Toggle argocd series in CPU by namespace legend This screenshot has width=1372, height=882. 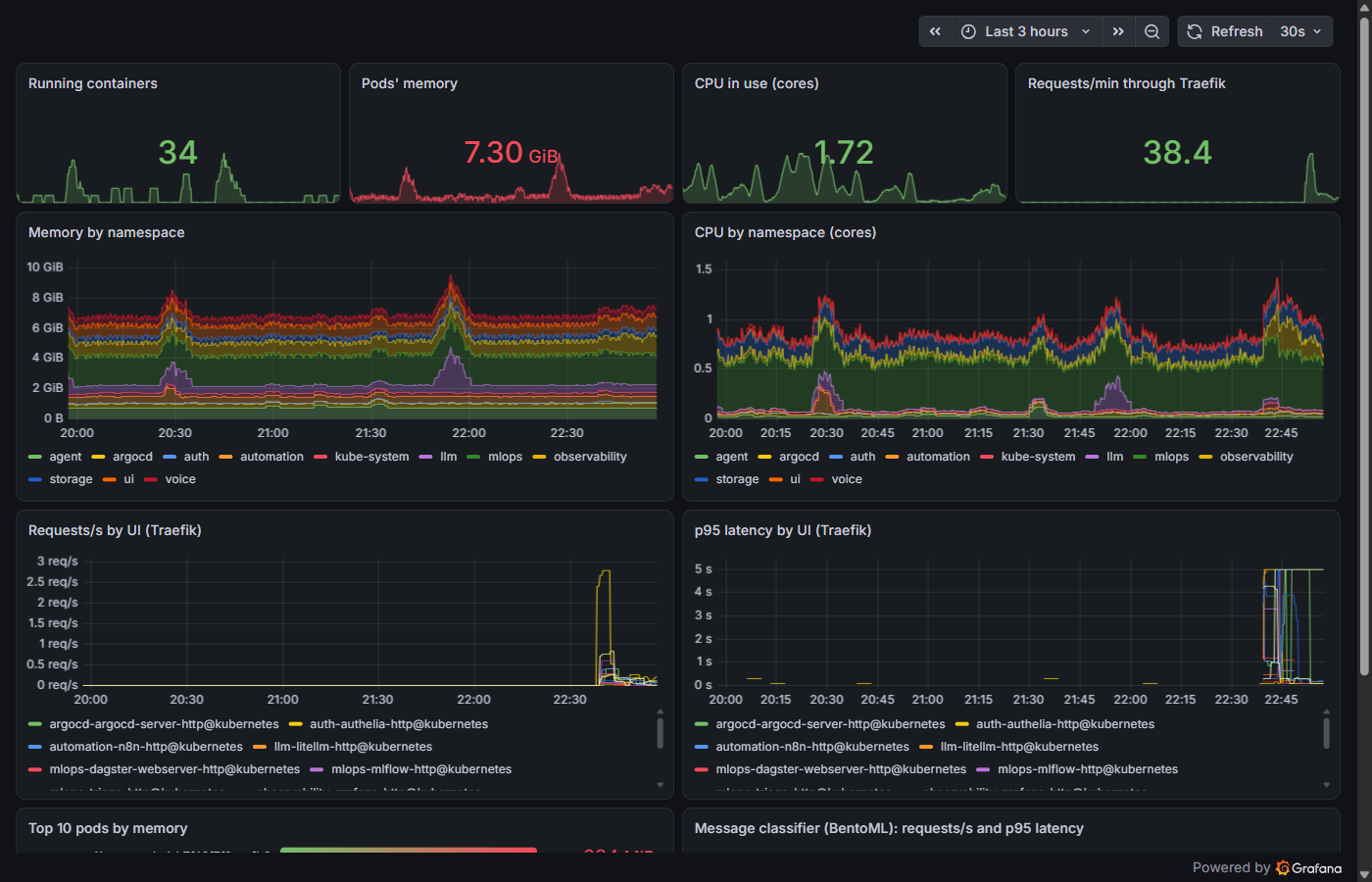pos(800,457)
